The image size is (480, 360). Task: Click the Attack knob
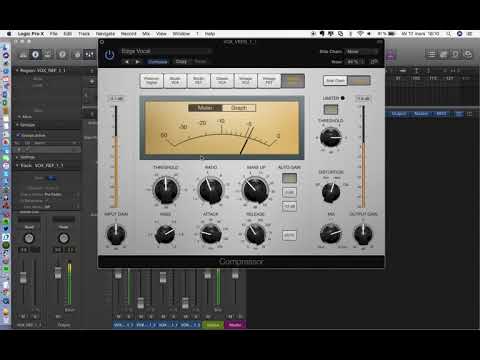(x=211, y=234)
